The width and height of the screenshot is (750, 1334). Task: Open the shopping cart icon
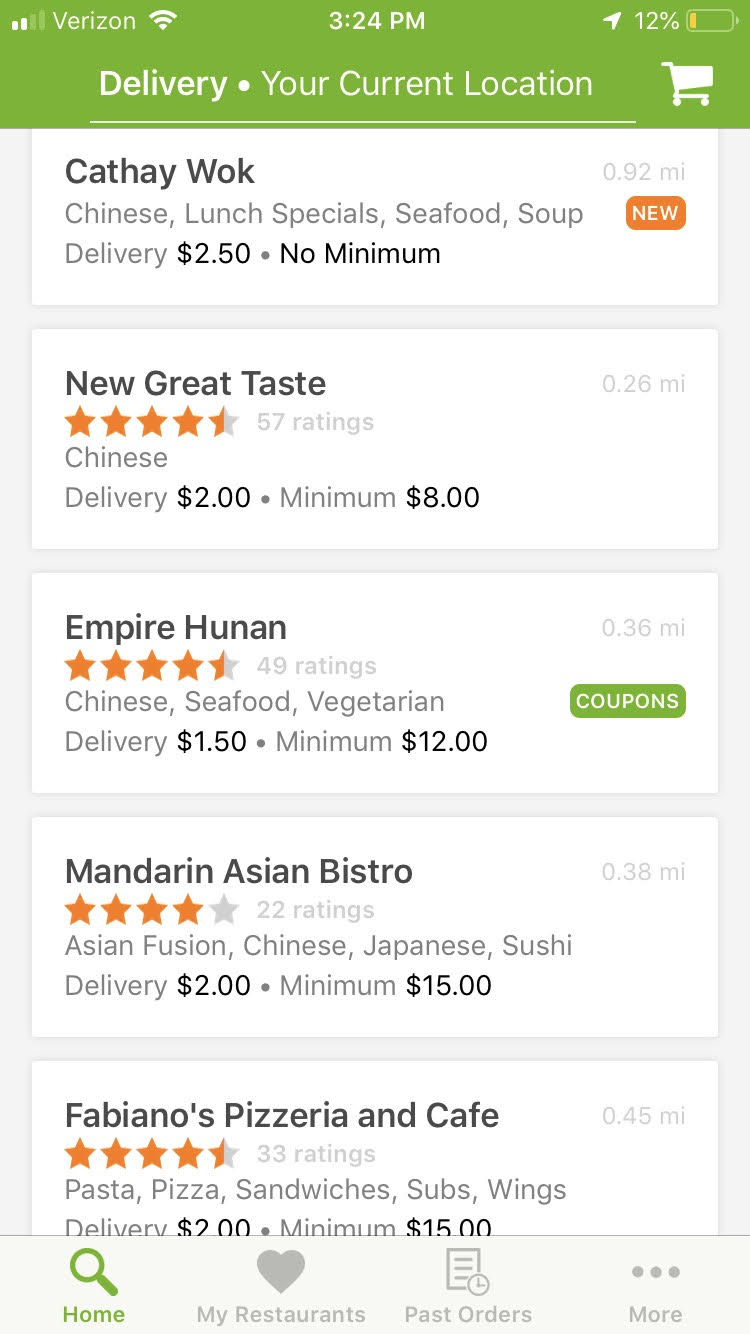tap(687, 84)
